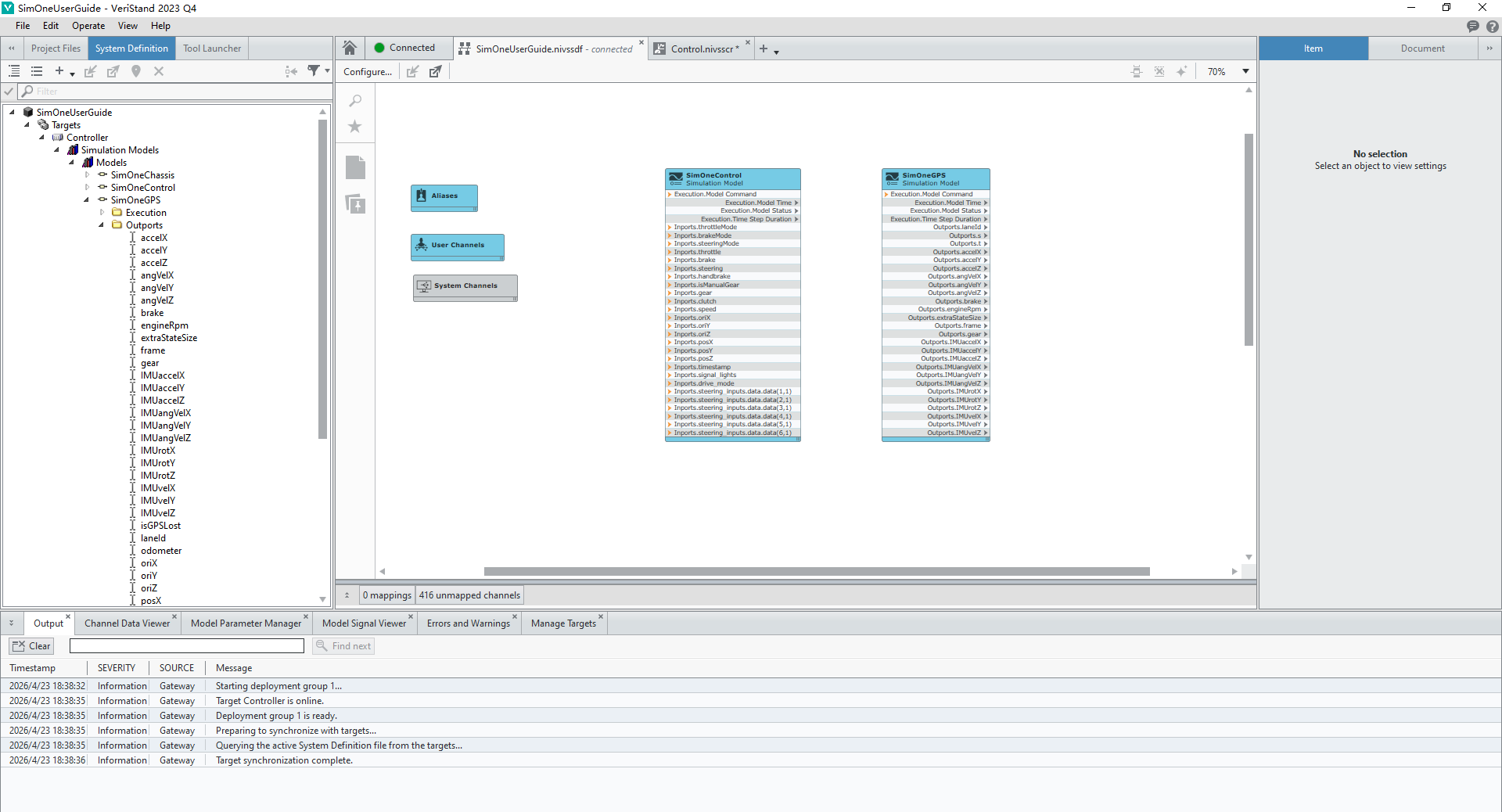Click the import arrow icon in tree toolbar
The width and height of the screenshot is (1502, 812).
click(x=91, y=71)
